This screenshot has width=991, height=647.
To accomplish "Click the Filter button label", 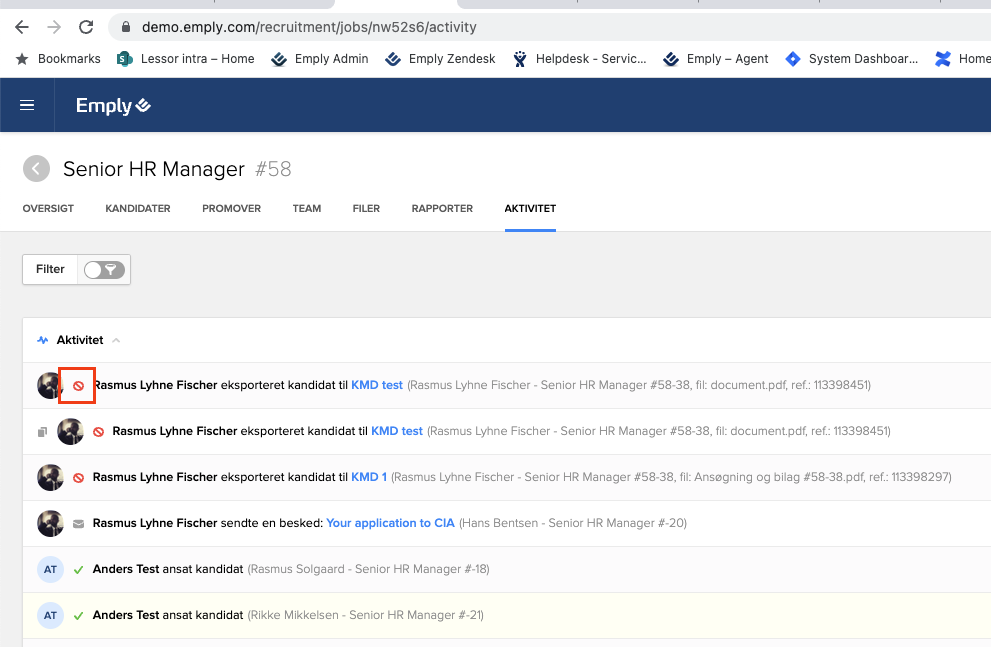I will (50, 269).
